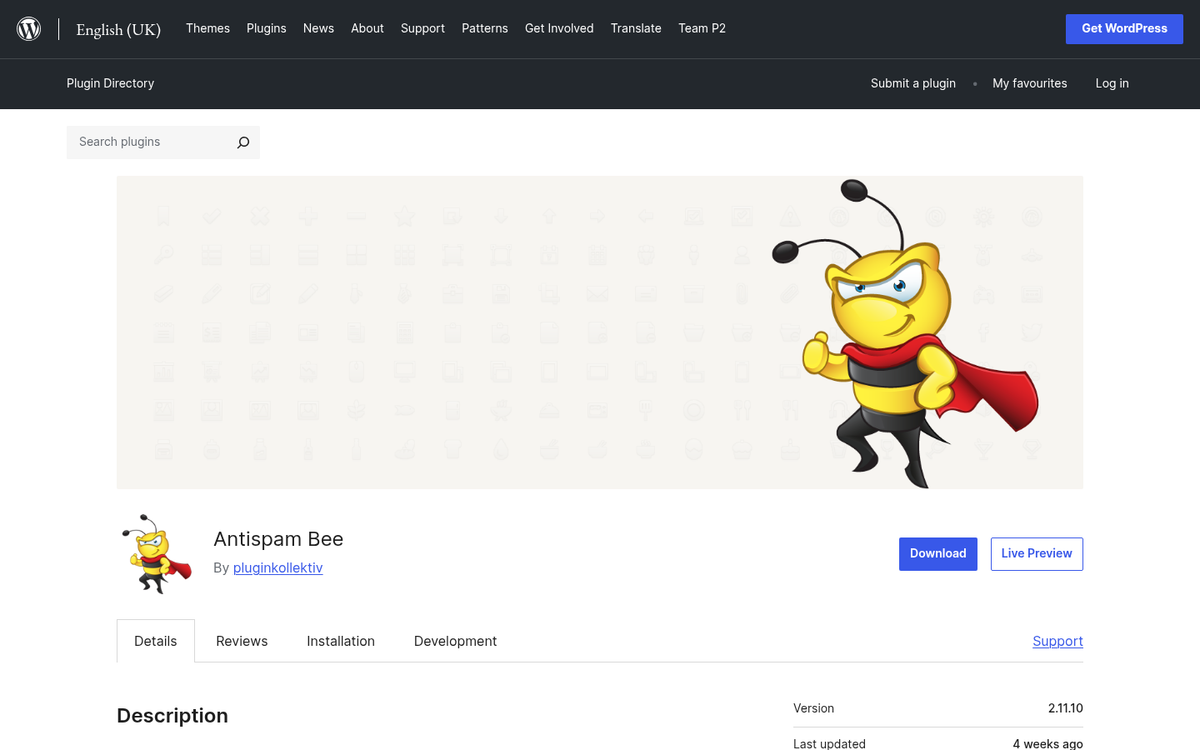The image size is (1200, 750).
Task: Click the search magnifier icon
Action: [x=242, y=142]
